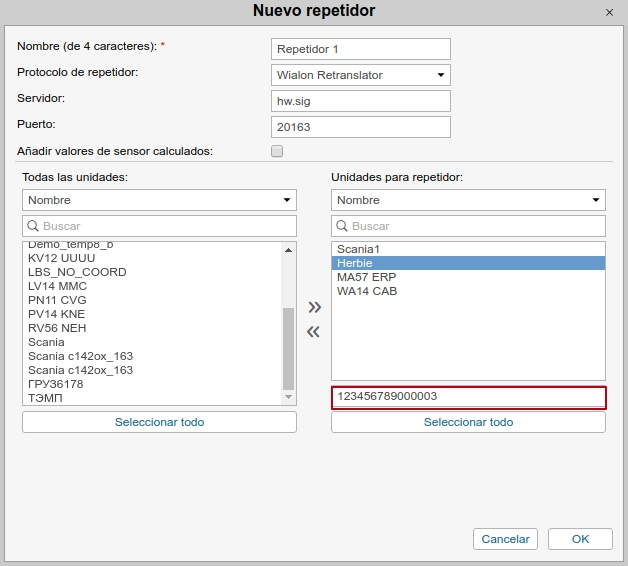The width and height of the screenshot is (628, 566).
Task: Click Seleccionar todo under repeater units list
Action: point(468,422)
